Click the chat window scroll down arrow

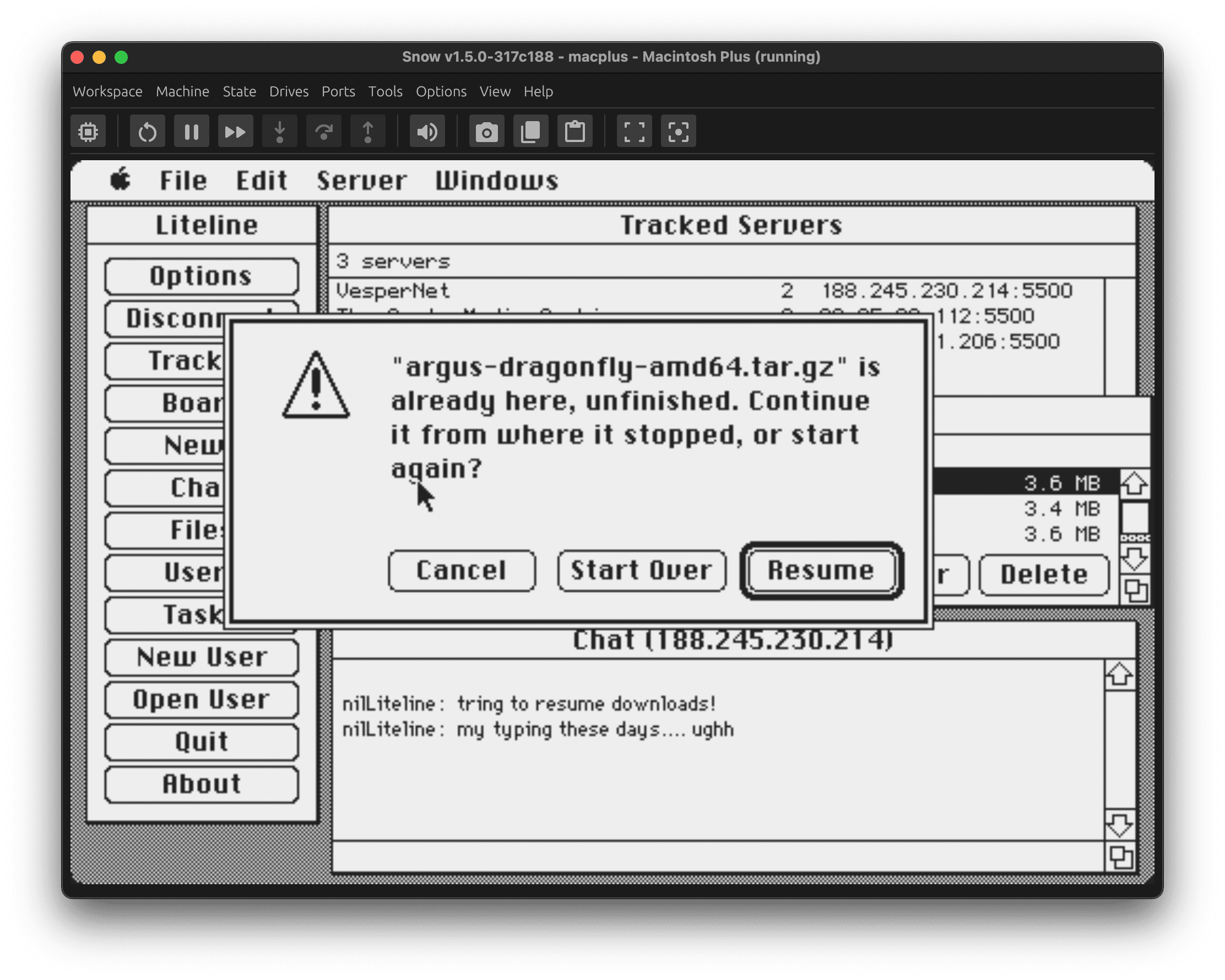tap(1120, 825)
